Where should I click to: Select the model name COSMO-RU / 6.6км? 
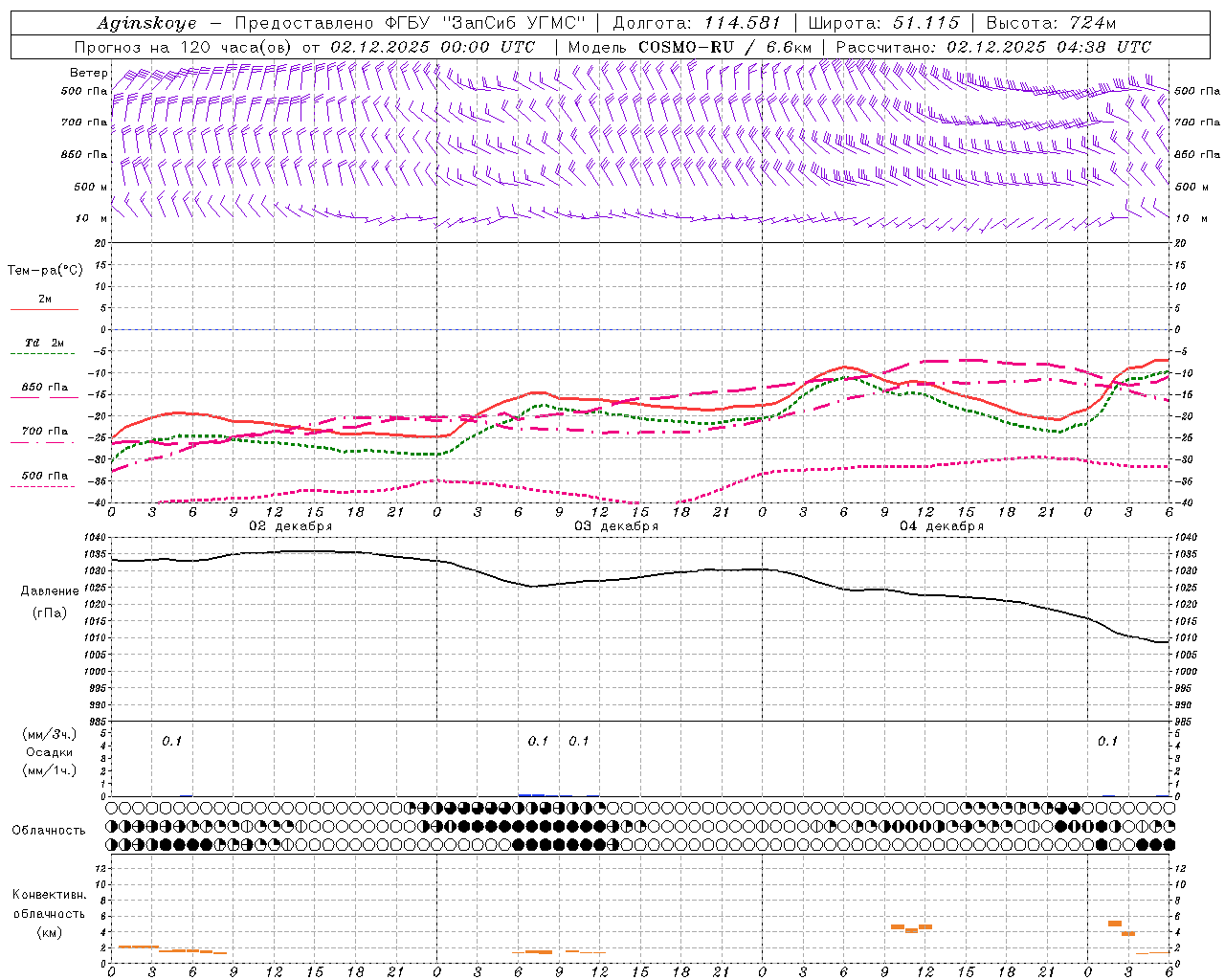(724, 47)
